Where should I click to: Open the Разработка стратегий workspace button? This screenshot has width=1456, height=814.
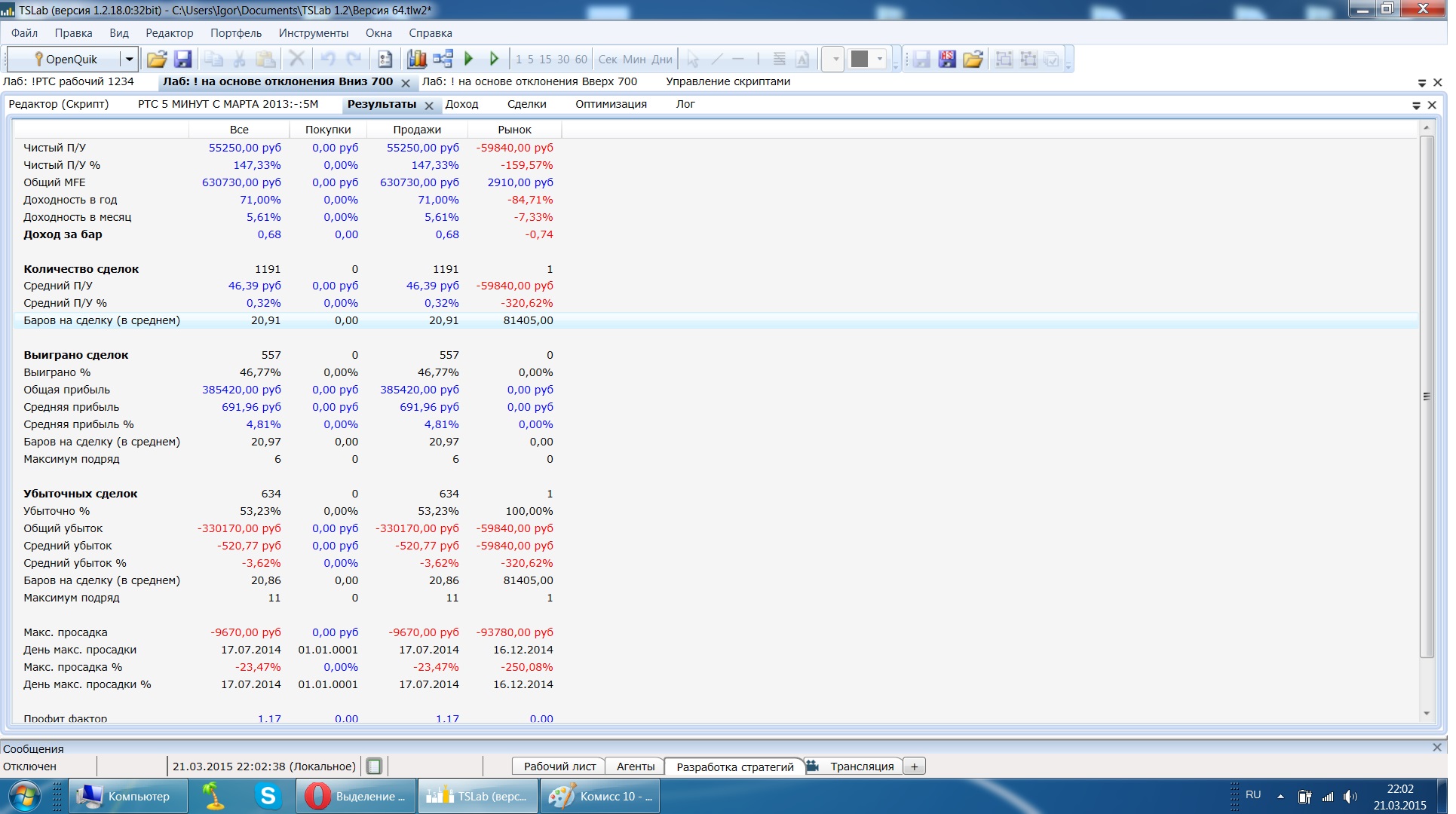click(734, 767)
